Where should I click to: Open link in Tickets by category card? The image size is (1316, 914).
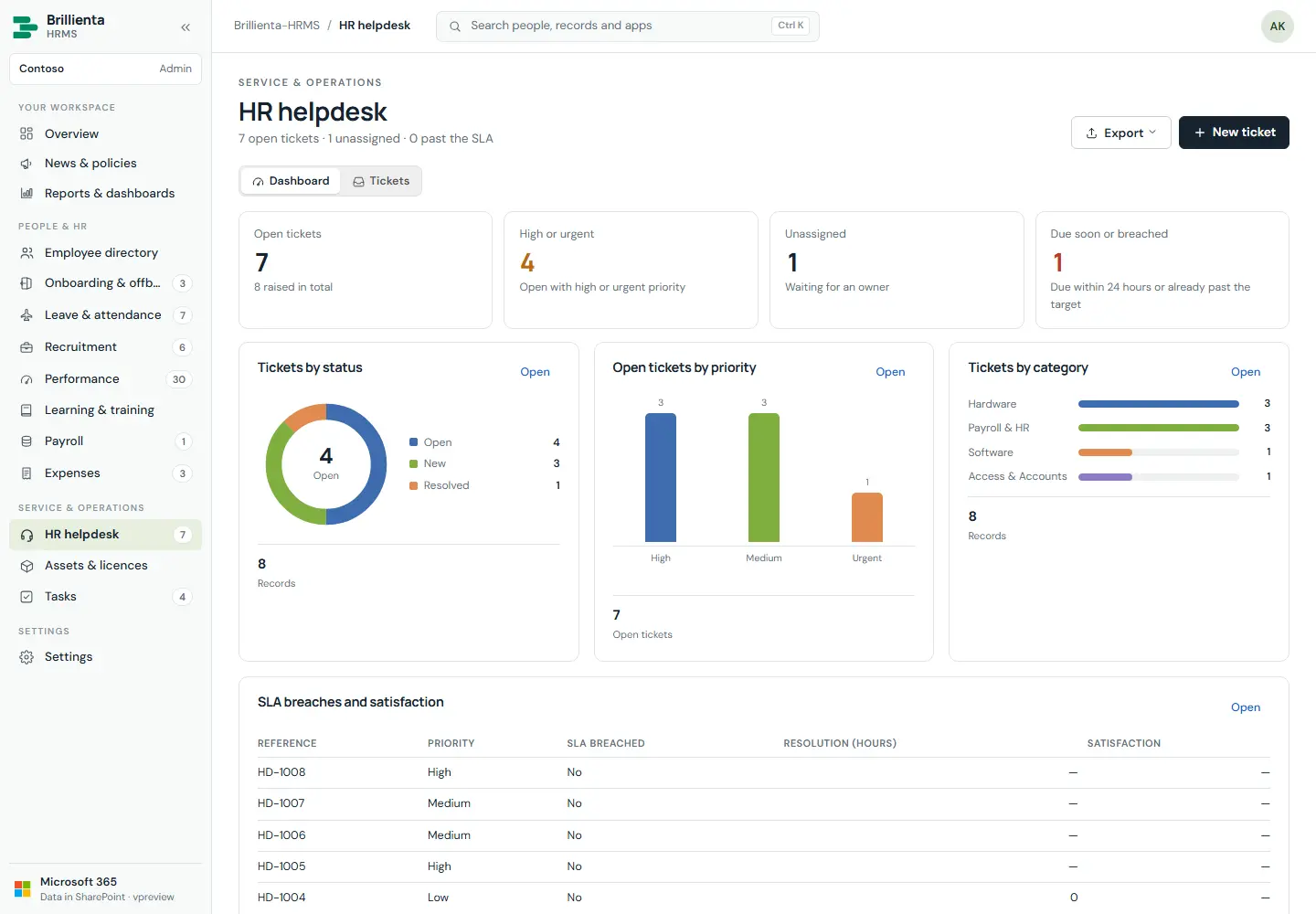click(x=1246, y=372)
